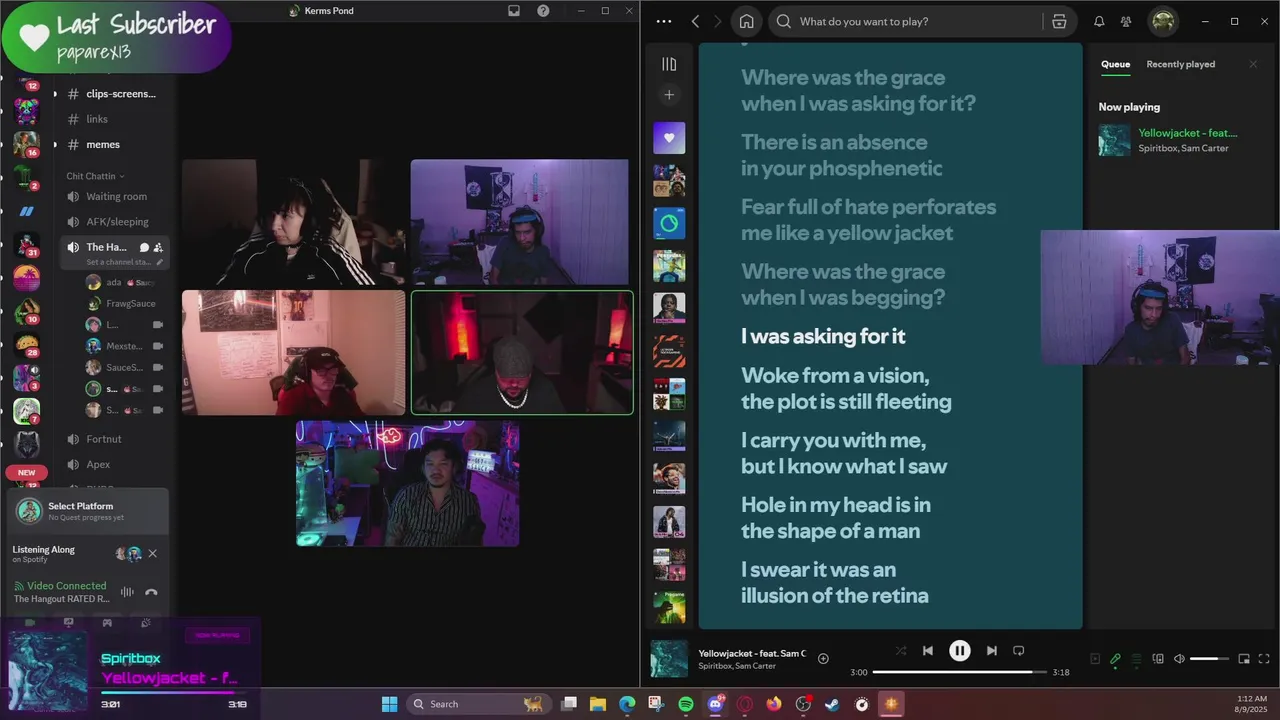Expand threads arrow beside clips-screens channel
This screenshot has height=720, width=1280.
pos(55,94)
